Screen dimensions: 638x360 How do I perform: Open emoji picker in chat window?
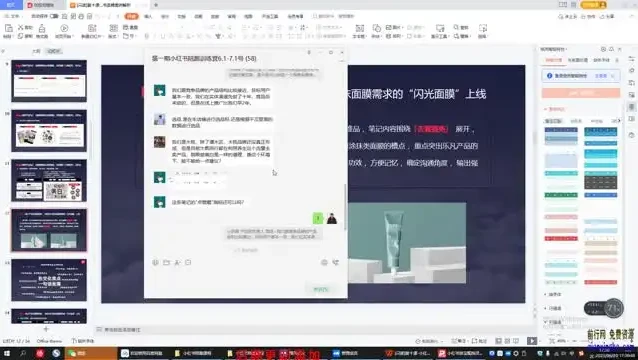pos(155,262)
